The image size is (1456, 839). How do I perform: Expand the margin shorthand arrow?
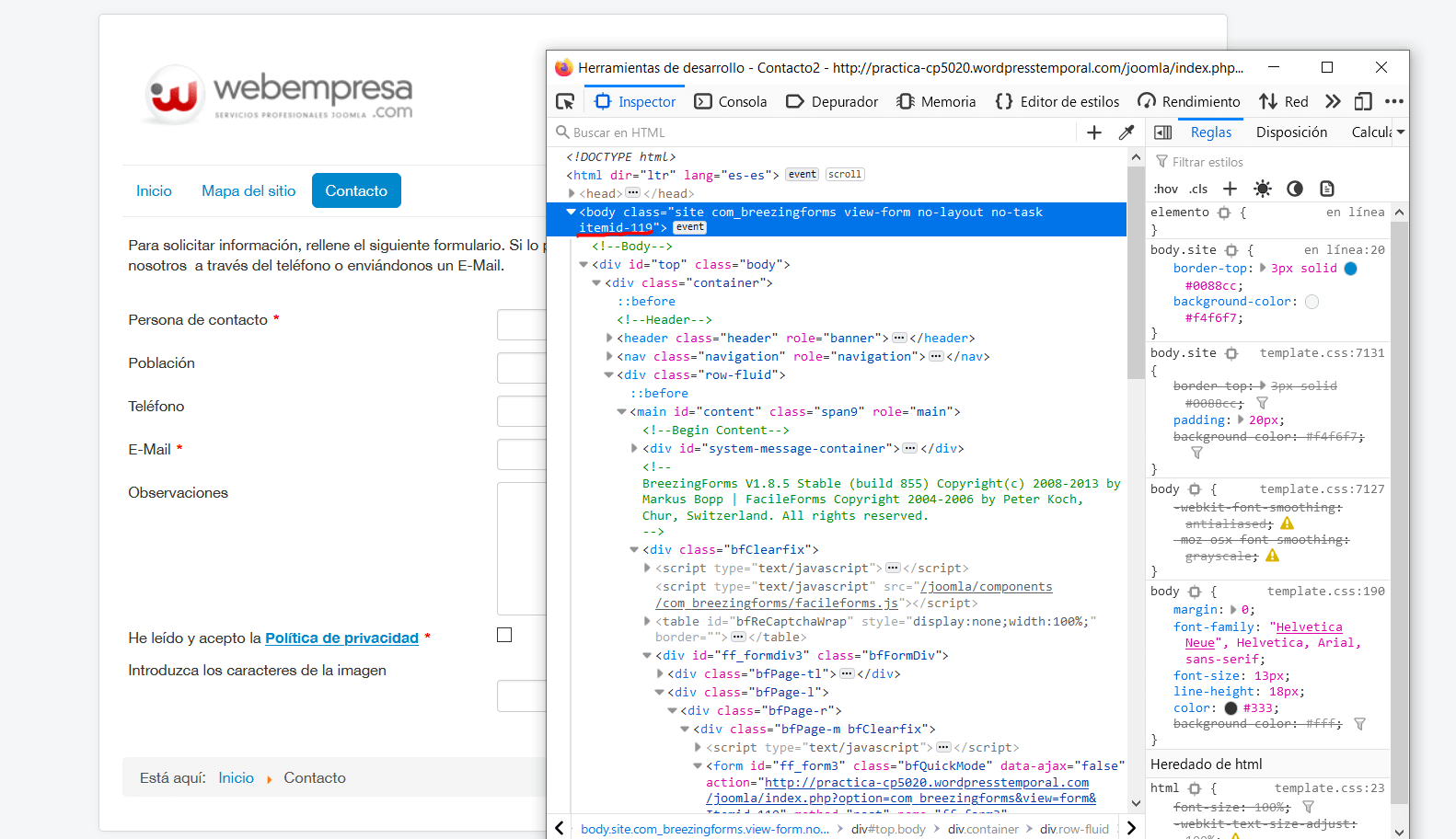(x=1233, y=610)
